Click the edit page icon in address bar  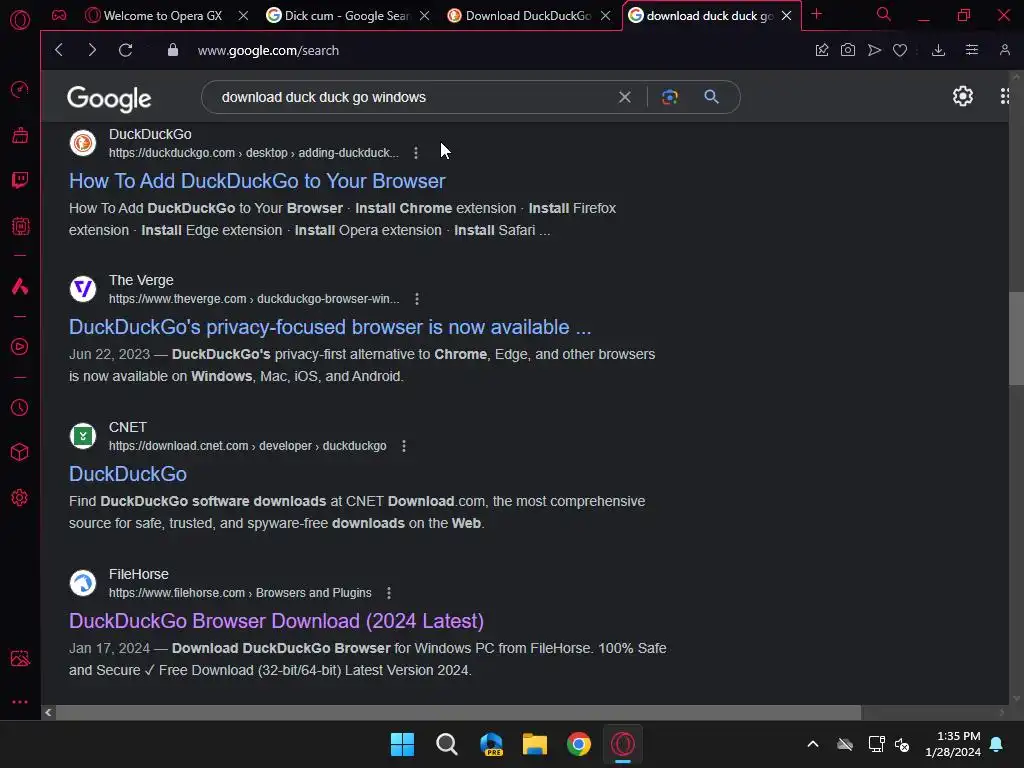pos(822,50)
